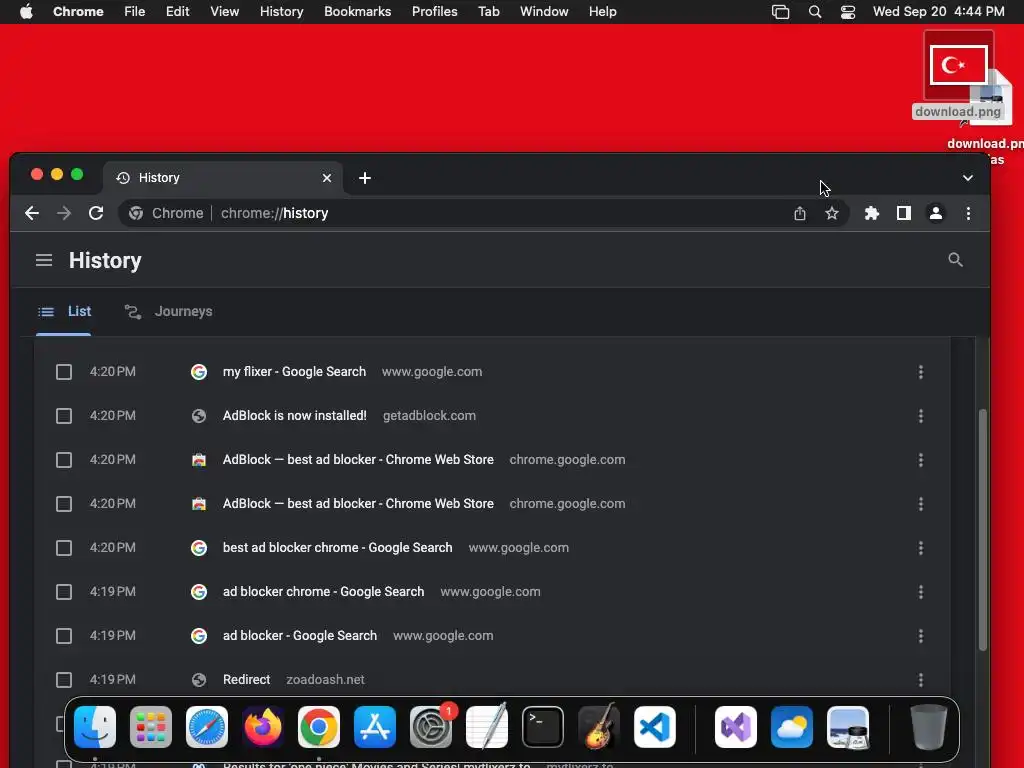Image resolution: width=1024 pixels, height=768 pixels.
Task: Open the side panel icon in toolbar
Action: click(904, 214)
